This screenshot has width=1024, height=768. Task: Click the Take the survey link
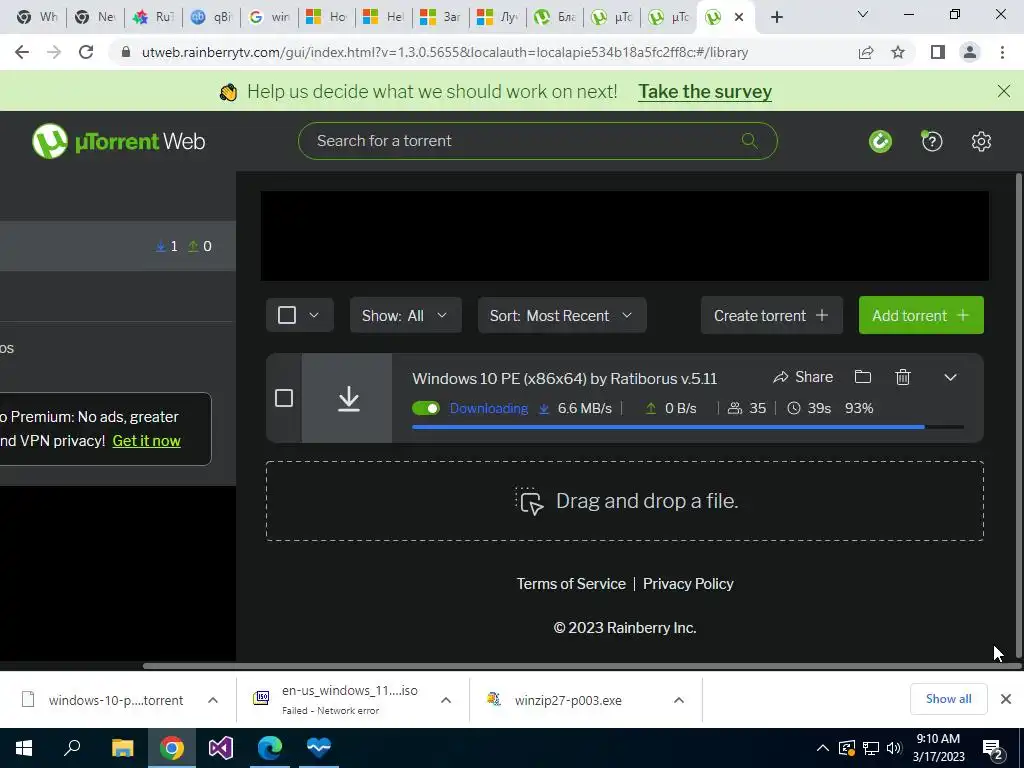705,91
